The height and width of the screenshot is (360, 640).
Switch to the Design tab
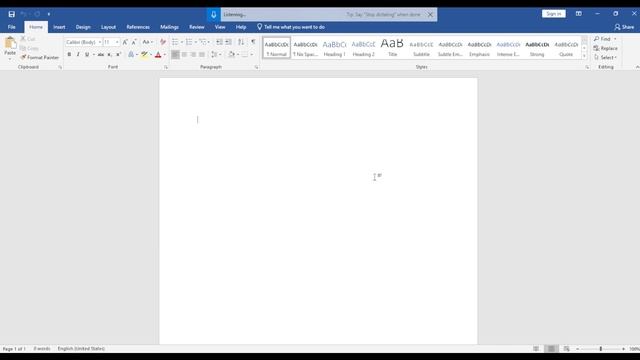[x=83, y=27]
